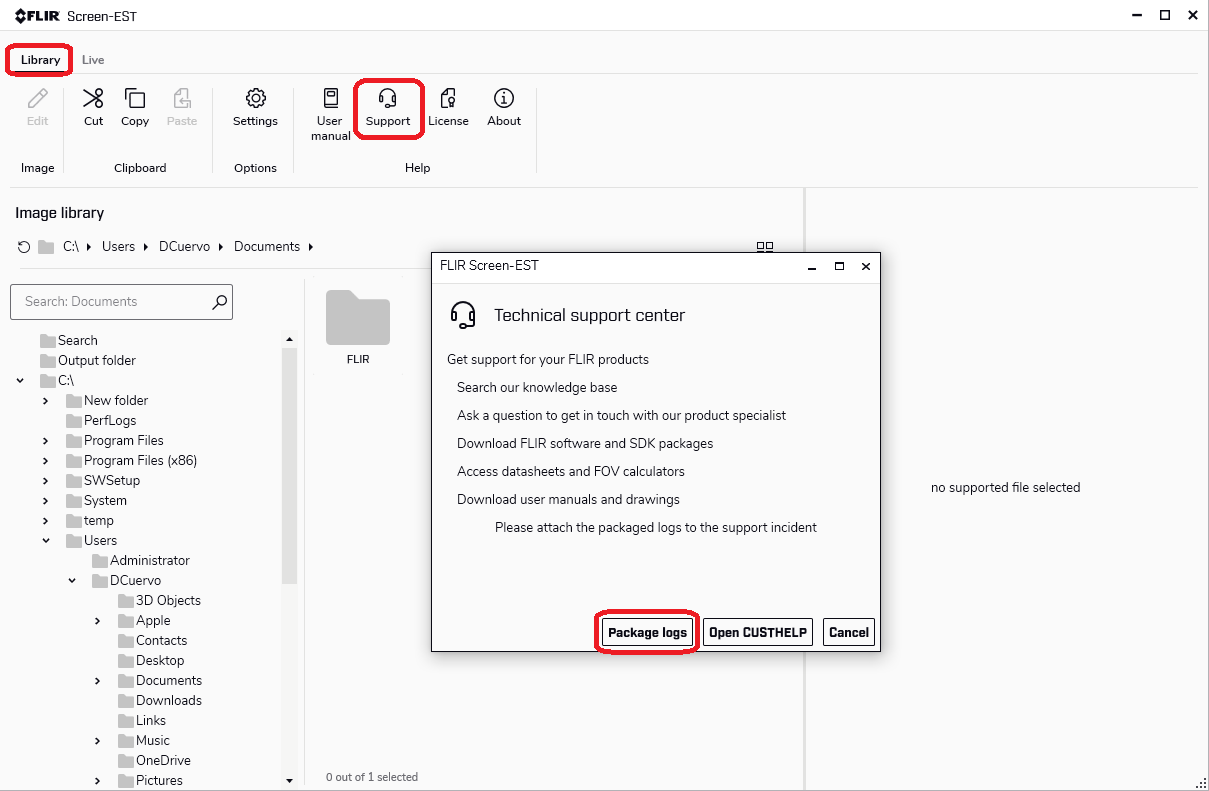1209x791 pixels.
Task: Expand the Music folder in tree
Action: (x=98, y=741)
